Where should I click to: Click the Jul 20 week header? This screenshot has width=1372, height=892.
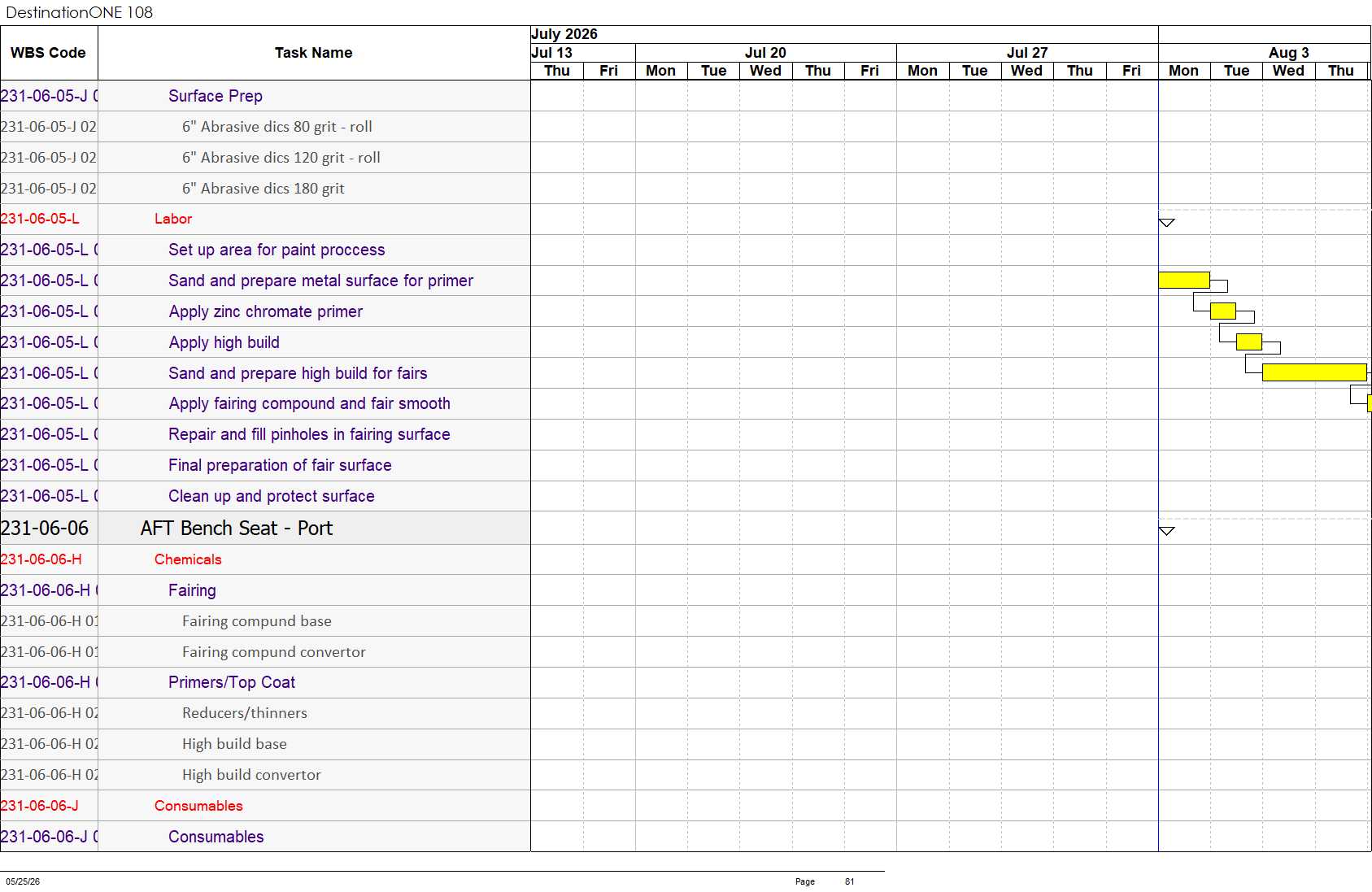coord(765,52)
